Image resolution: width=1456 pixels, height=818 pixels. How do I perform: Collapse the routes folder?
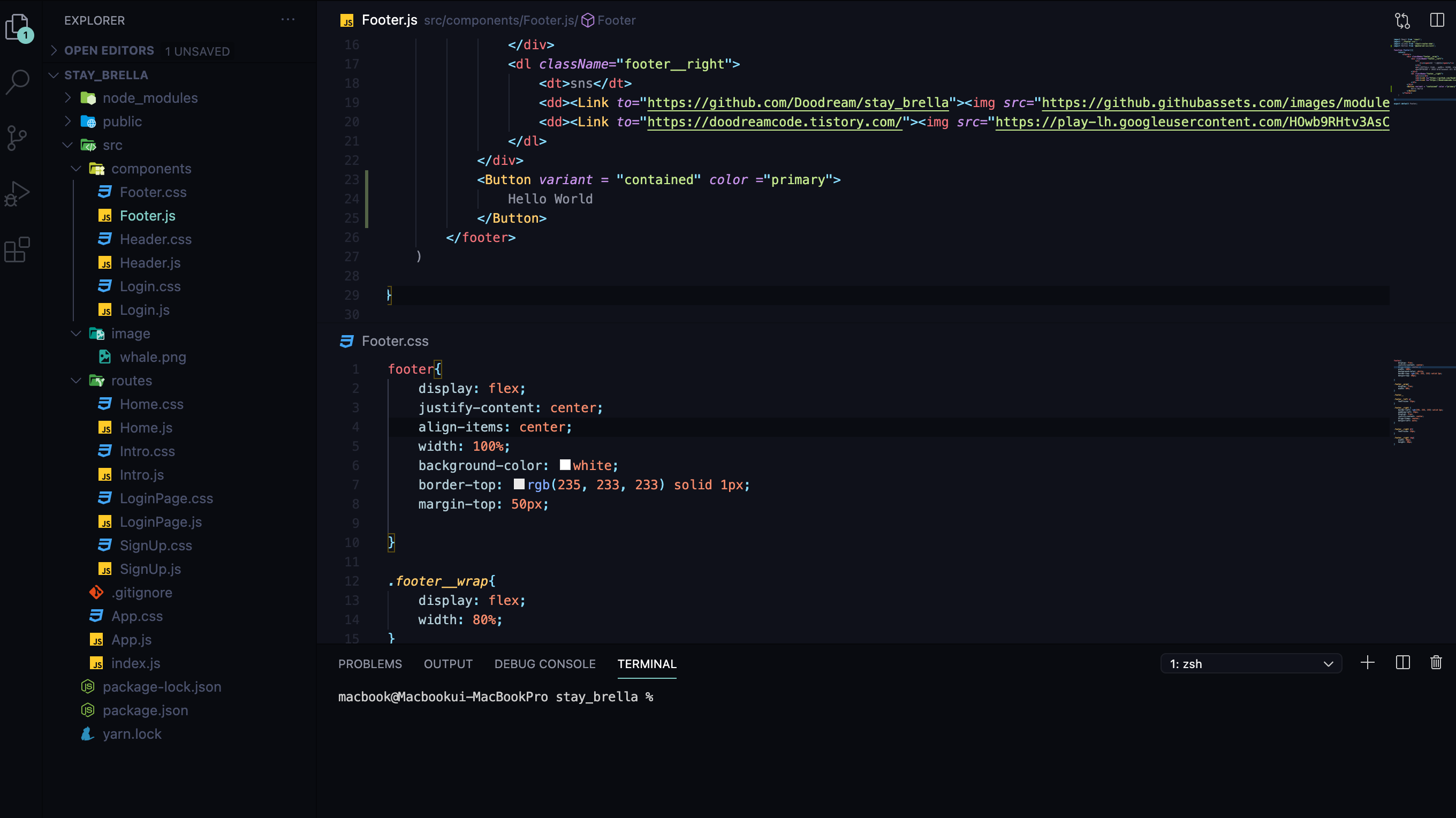coord(77,381)
